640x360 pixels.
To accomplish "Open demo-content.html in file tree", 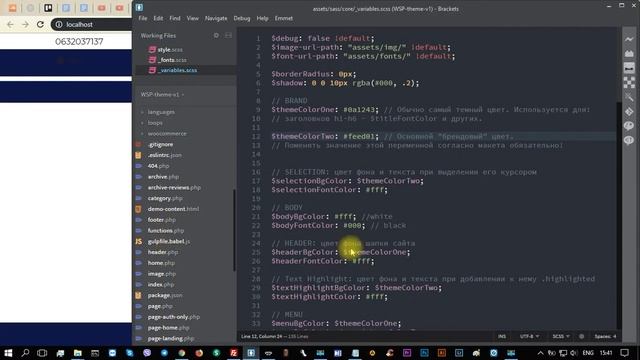I will tap(173, 209).
